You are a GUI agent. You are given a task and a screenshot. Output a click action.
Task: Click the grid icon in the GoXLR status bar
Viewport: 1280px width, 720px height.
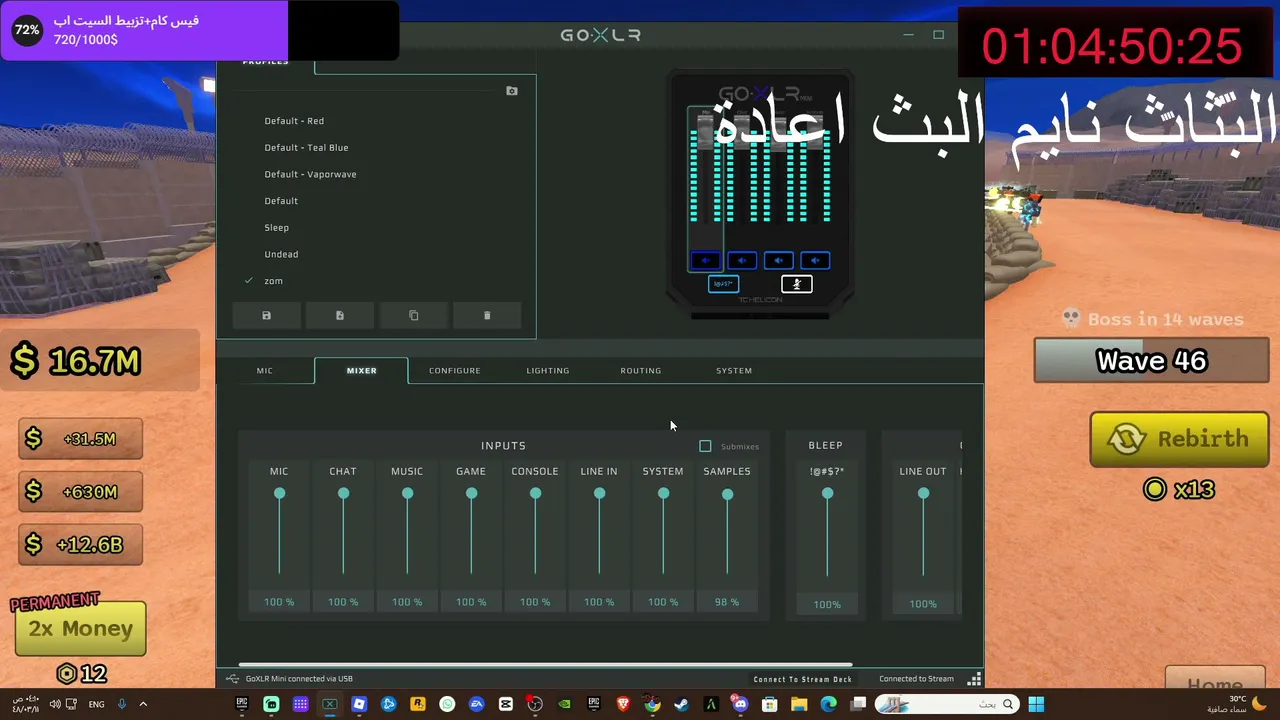point(974,679)
